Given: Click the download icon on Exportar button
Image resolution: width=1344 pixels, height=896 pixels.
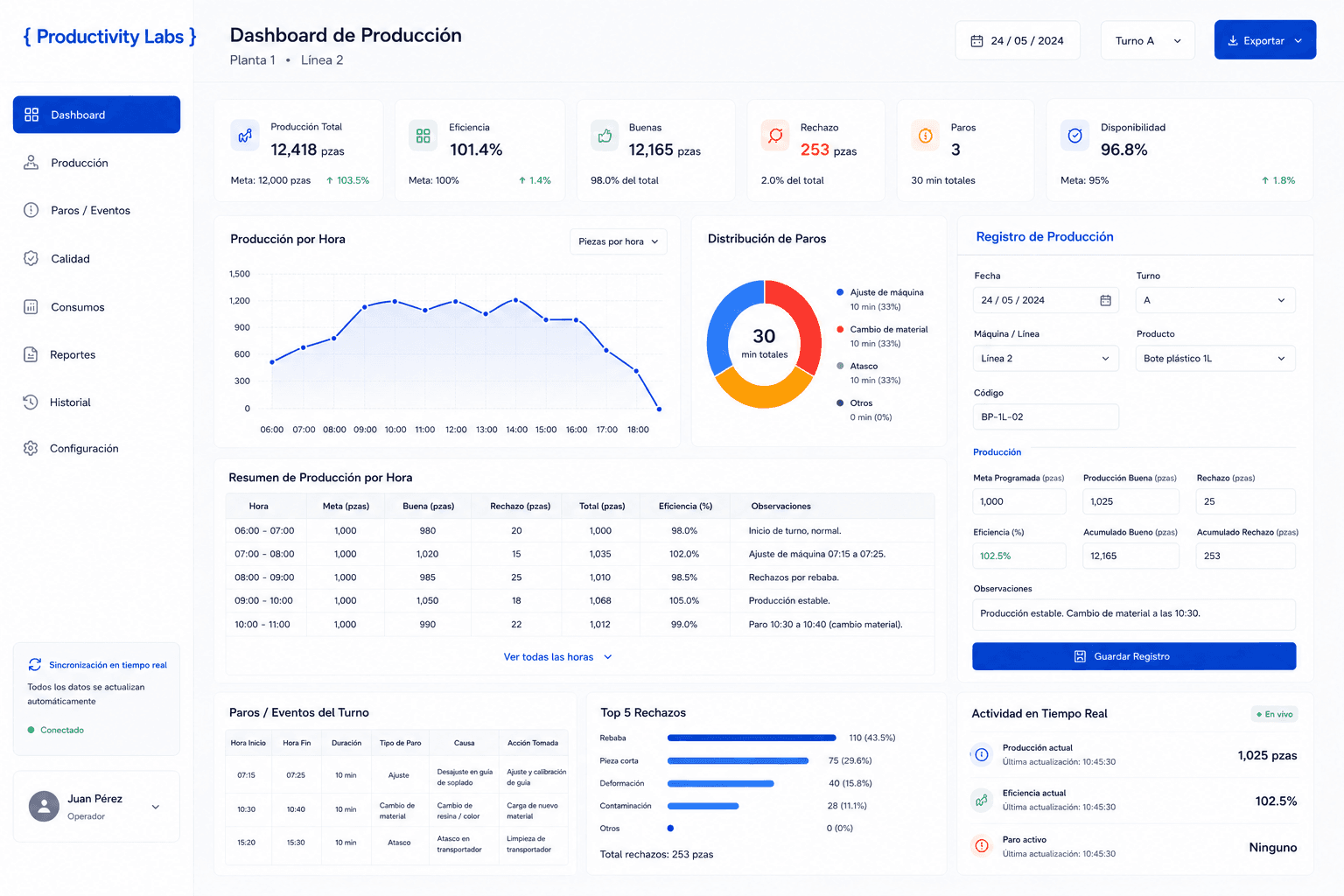Looking at the screenshot, I should pos(1233,41).
